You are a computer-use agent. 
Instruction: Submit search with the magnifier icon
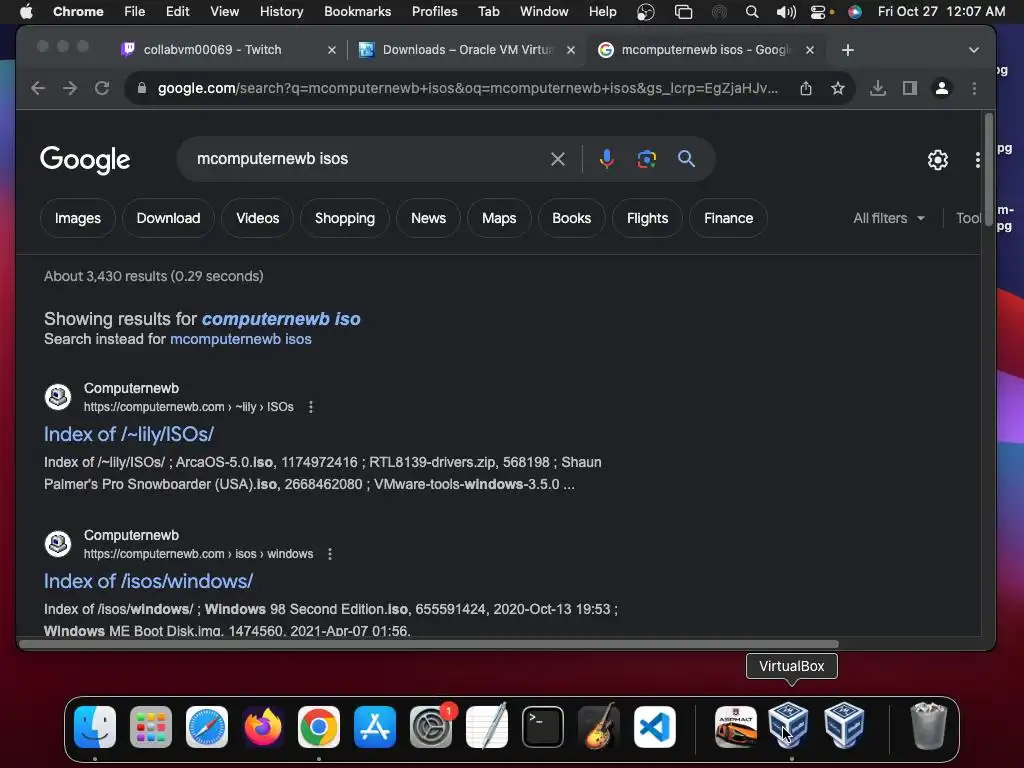(x=686, y=159)
